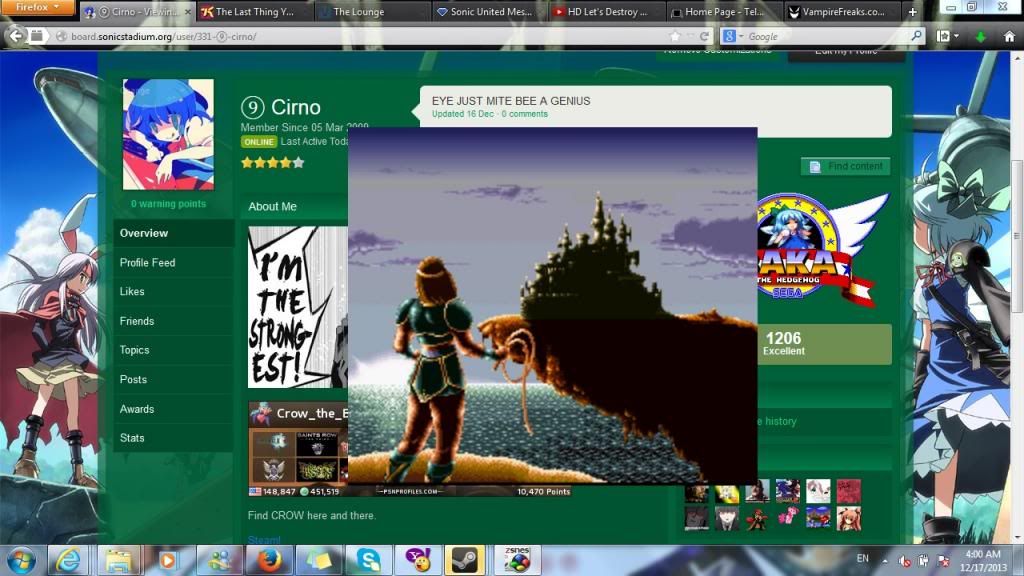The height and width of the screenshot is (576, 1024).
Task: Click the green download indicator arrow
Action: point(981,35)
